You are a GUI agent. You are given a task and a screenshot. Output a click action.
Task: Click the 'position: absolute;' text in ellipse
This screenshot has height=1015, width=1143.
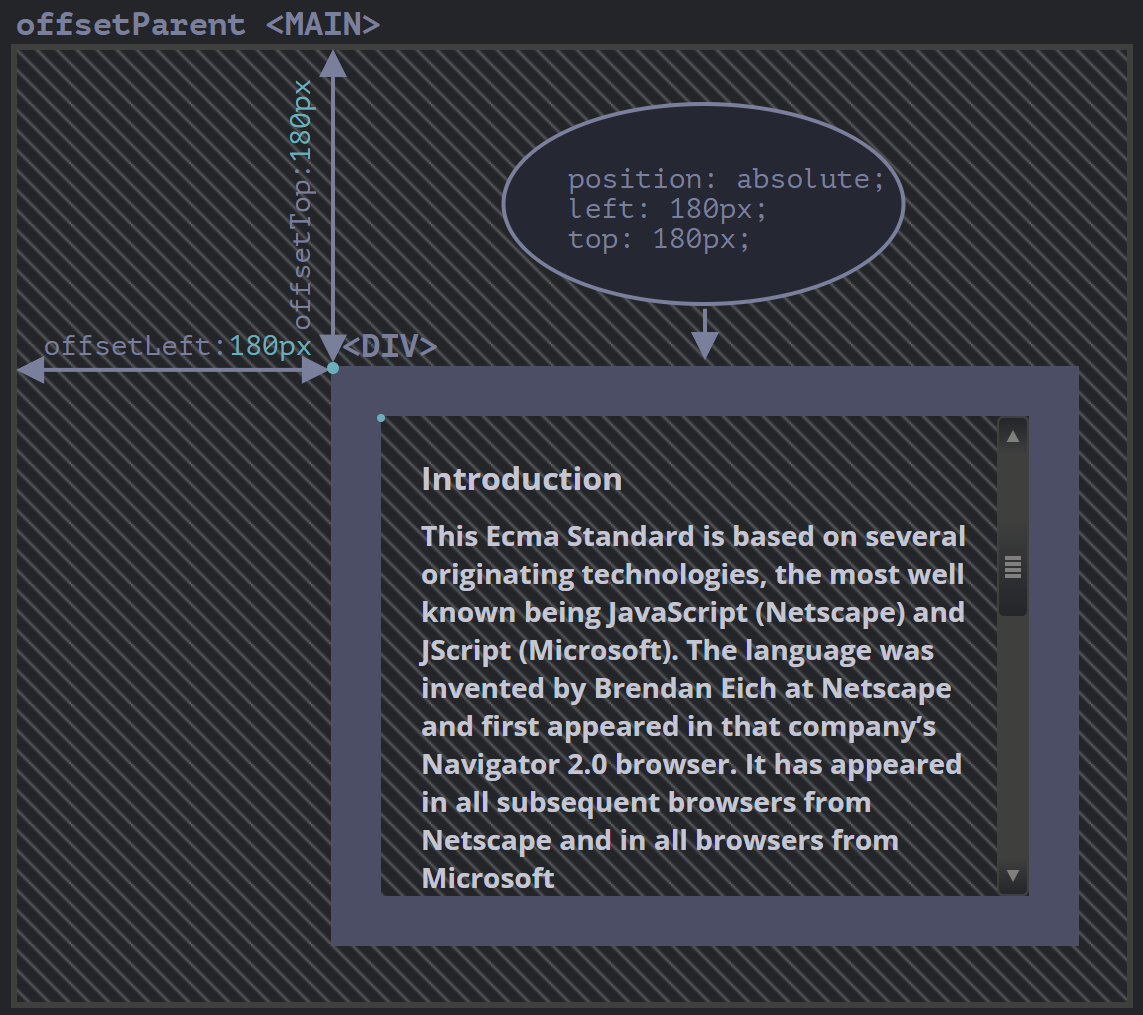(x=726, y=179)
